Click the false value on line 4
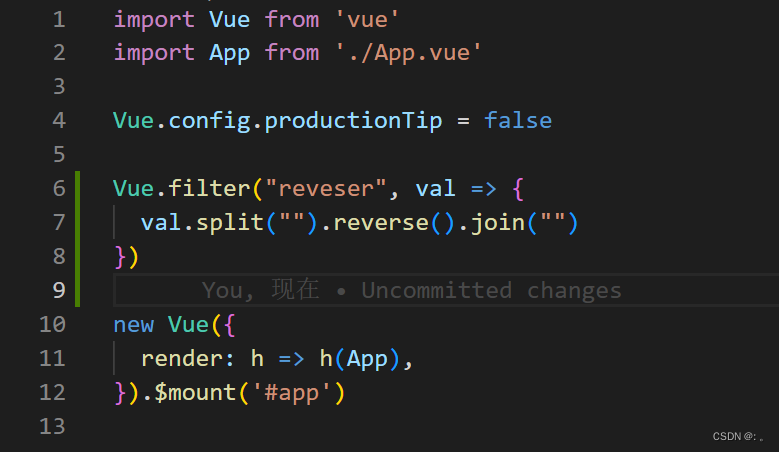Viewport: 779px width, 452px height. click(x=518, y=121)
